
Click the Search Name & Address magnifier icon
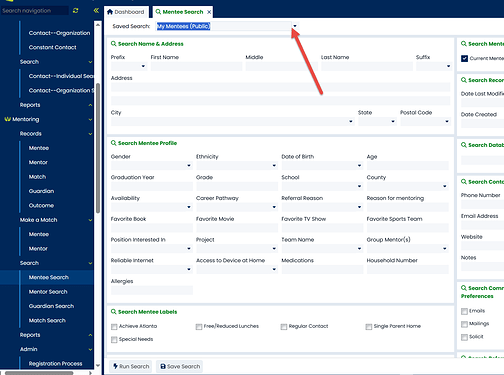(x=114, y=44)
